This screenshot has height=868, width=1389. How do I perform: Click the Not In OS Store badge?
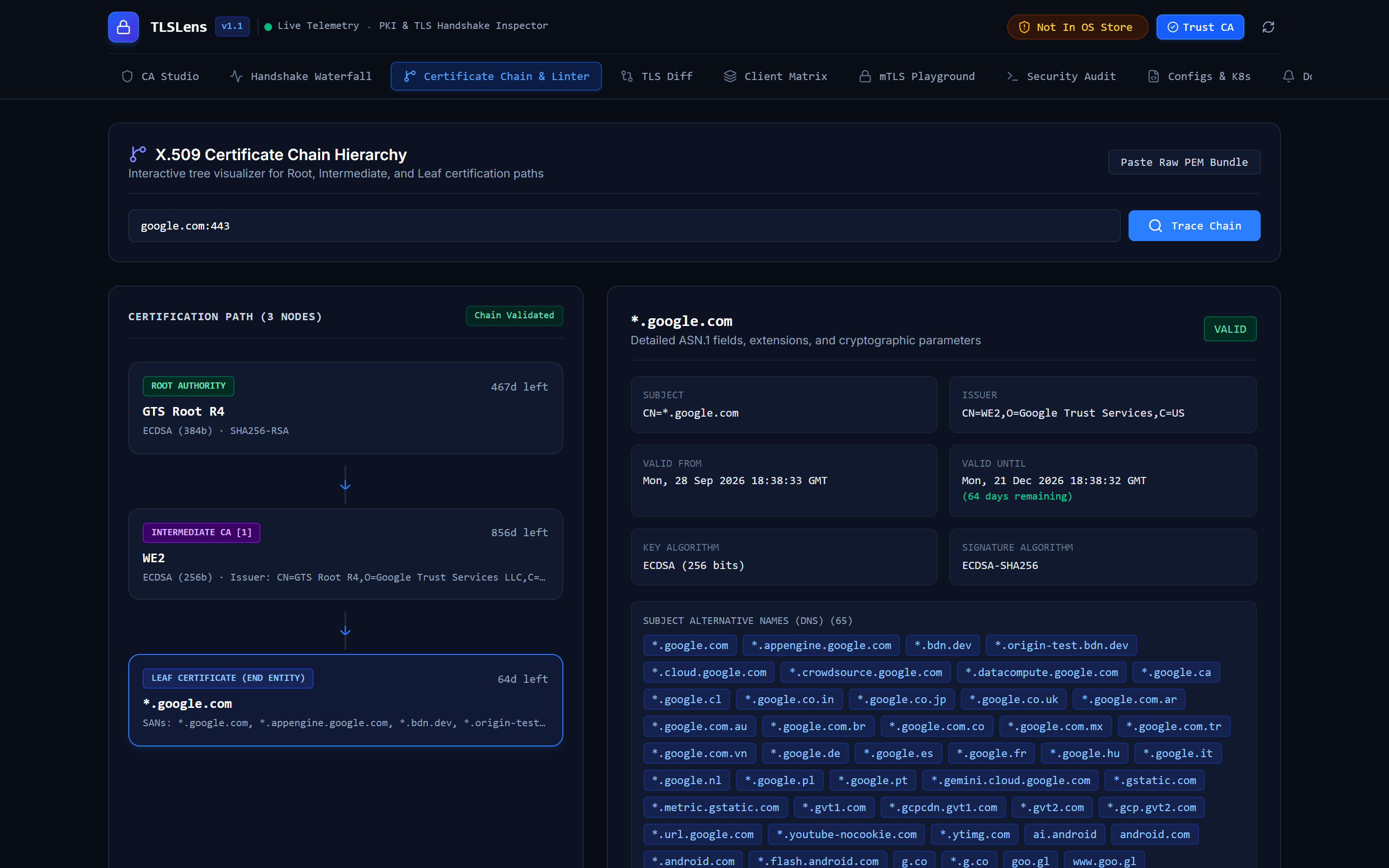pyautogui.click(x=1077, y=27)
